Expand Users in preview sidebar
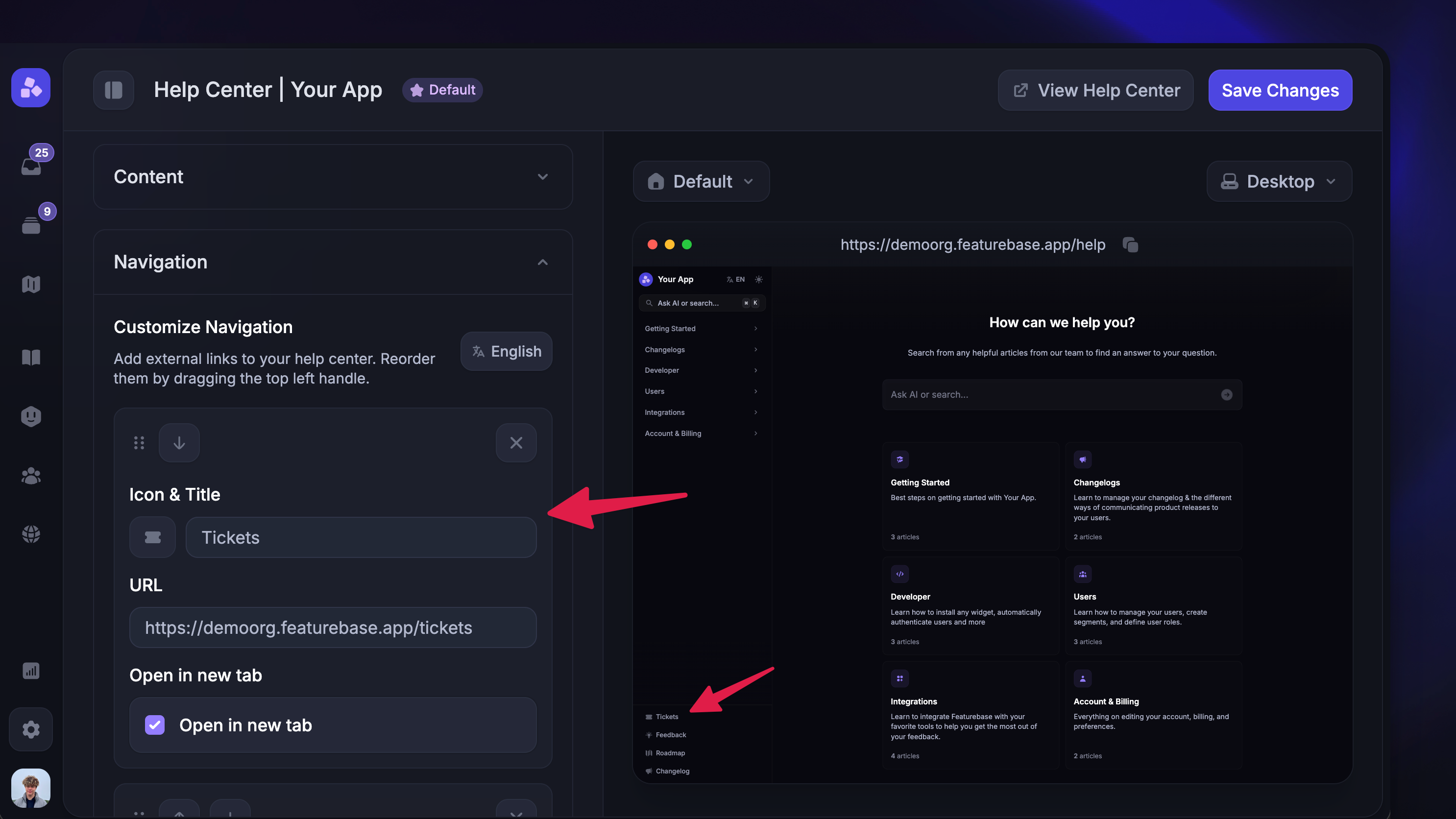The height and width of the screenshot is (819, 1456). (x=702, y=391)
